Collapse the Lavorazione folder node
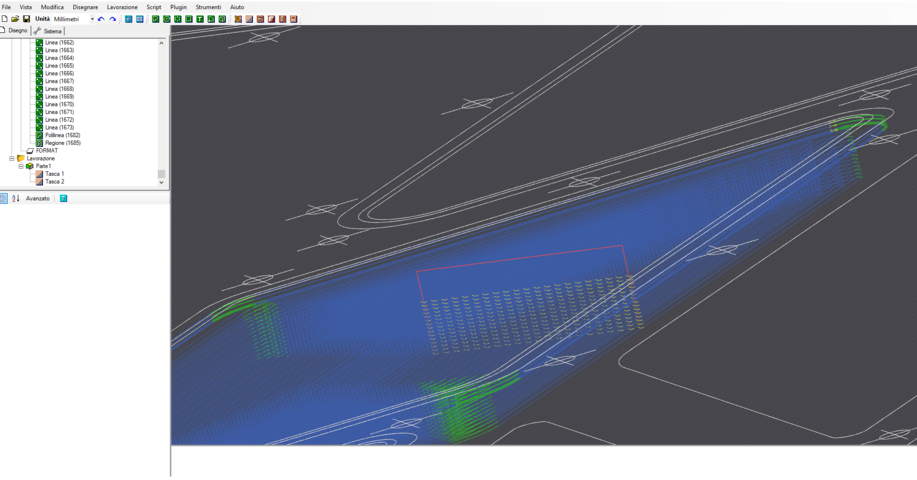 click(12, 158)
